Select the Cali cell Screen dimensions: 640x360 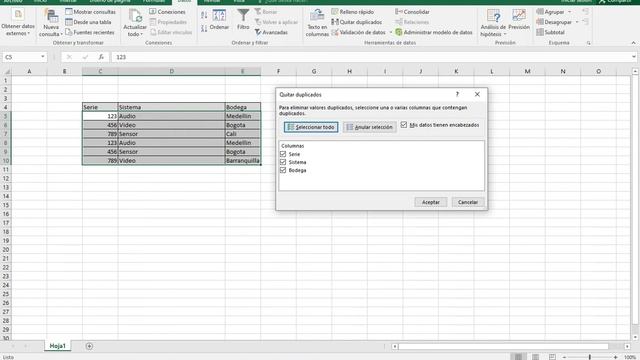pos(242,134)
